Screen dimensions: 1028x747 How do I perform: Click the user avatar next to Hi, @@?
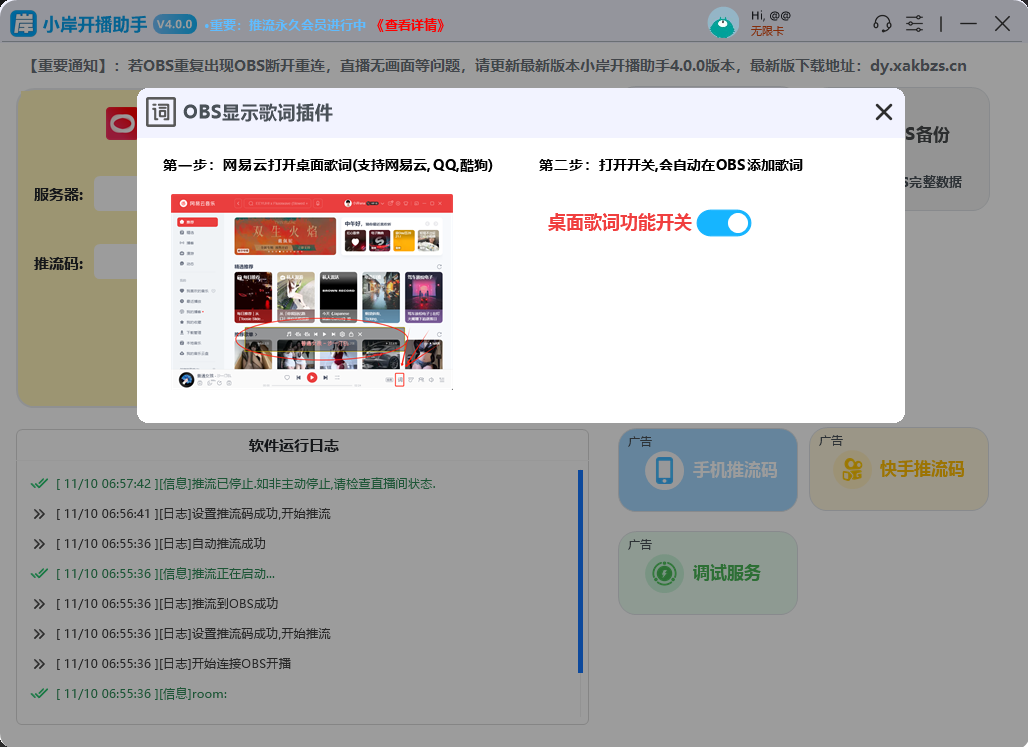tap(723, 23)
